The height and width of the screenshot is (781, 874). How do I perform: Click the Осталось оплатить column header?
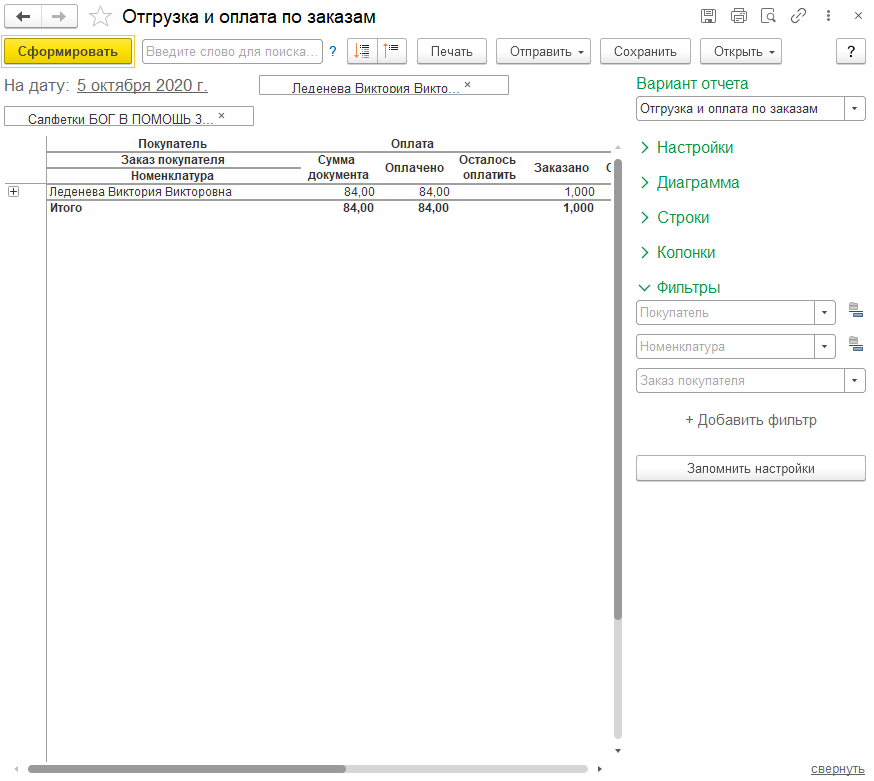488,167
